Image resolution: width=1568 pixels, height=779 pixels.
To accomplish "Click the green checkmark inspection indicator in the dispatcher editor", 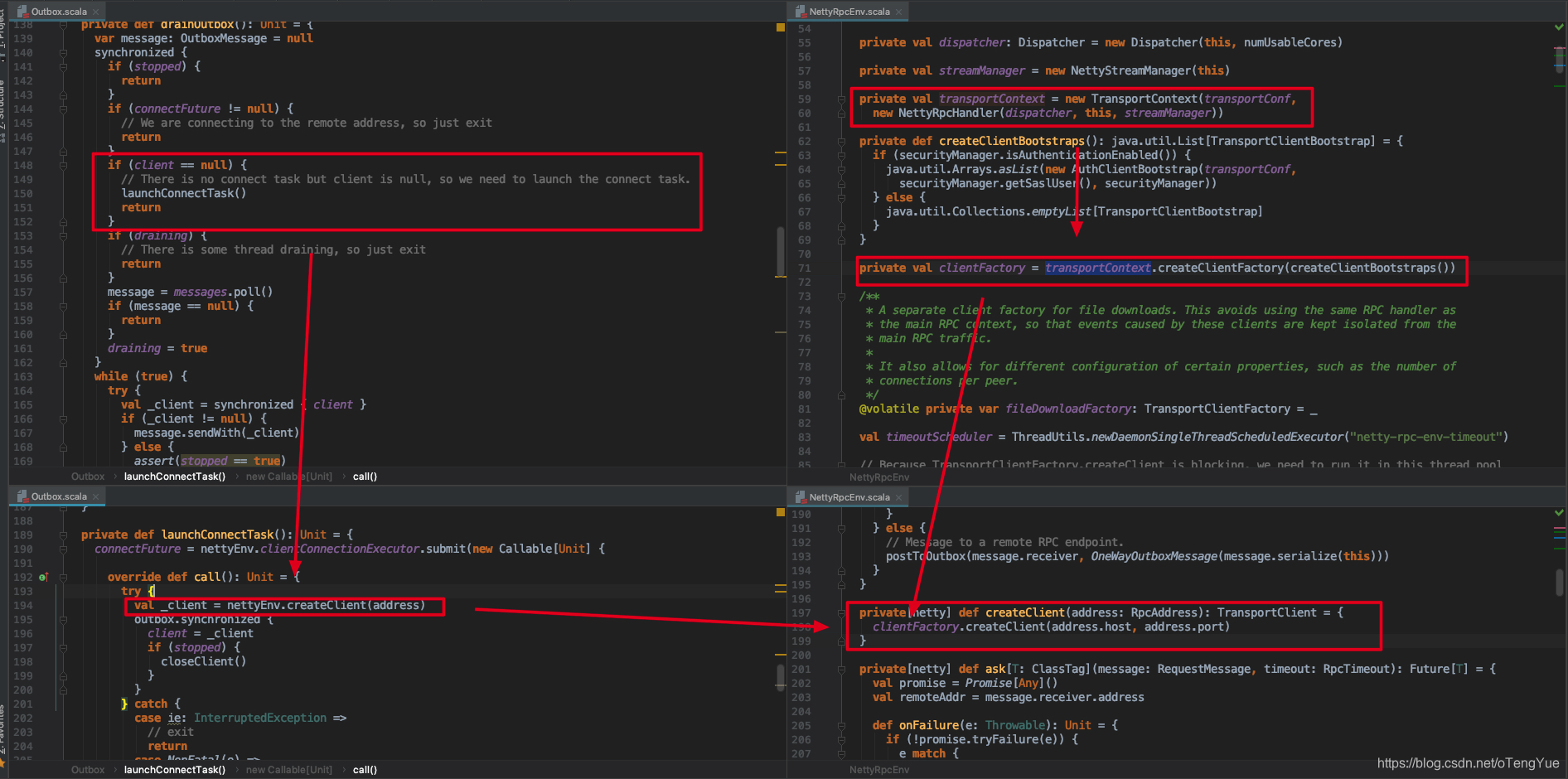I will (1559, 27).
